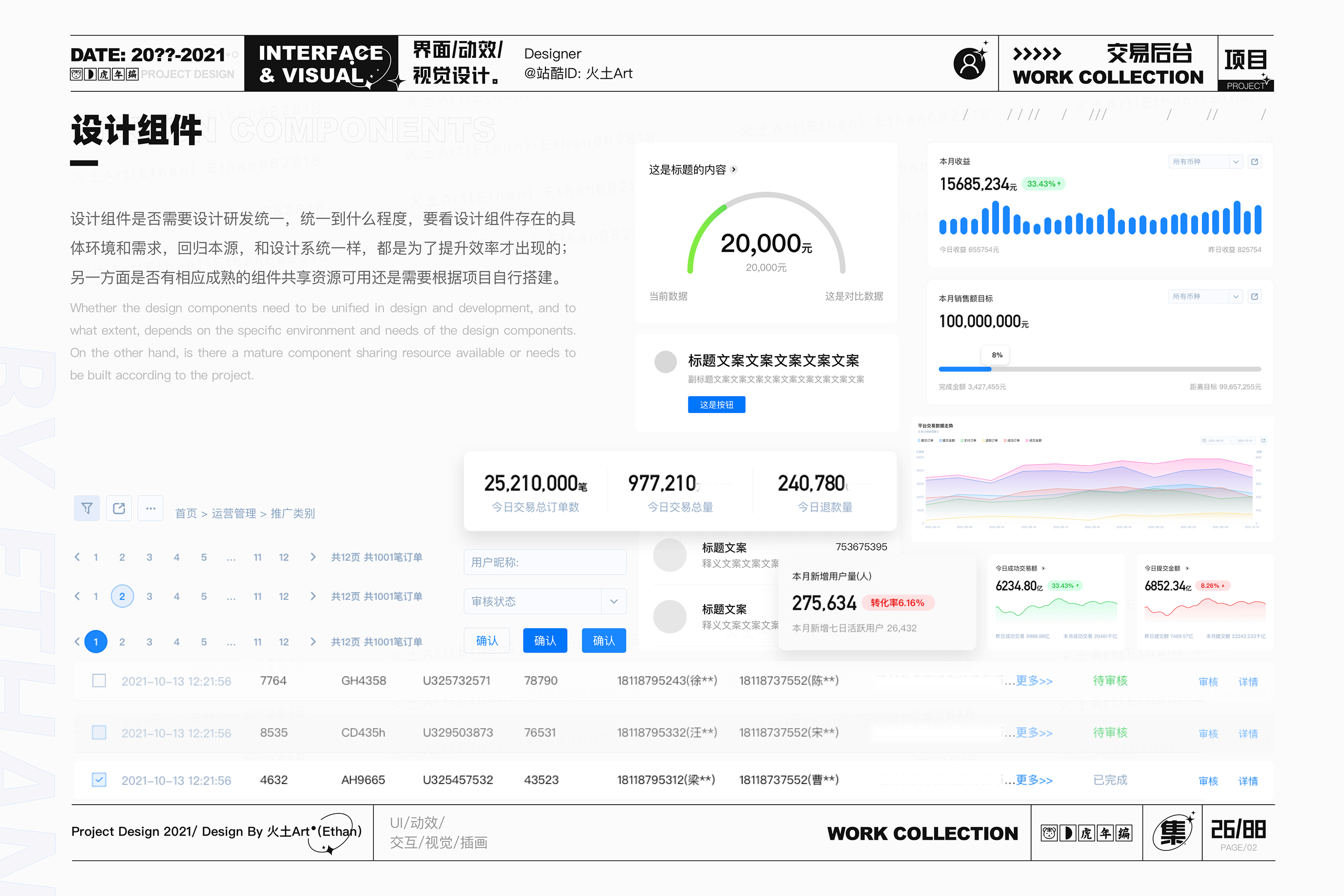The width and height of the screenshot is (1344, 896).
Task: Click the white outlined 确认 button
Action: 487,640
